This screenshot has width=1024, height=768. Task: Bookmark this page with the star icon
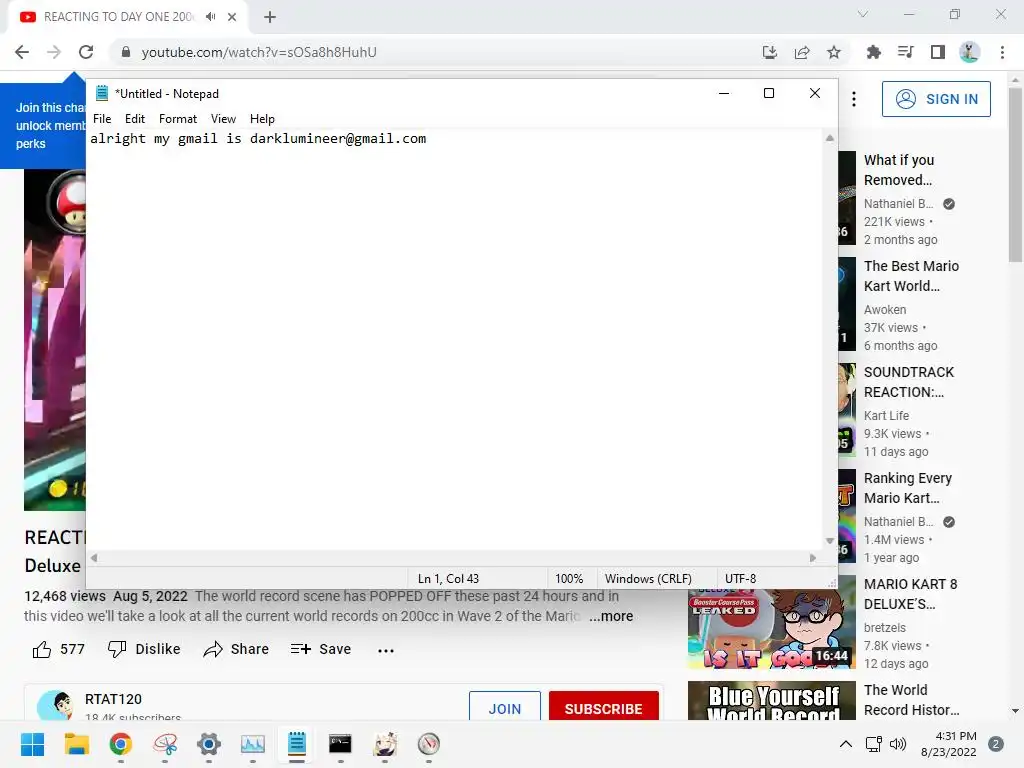[834, 52]
